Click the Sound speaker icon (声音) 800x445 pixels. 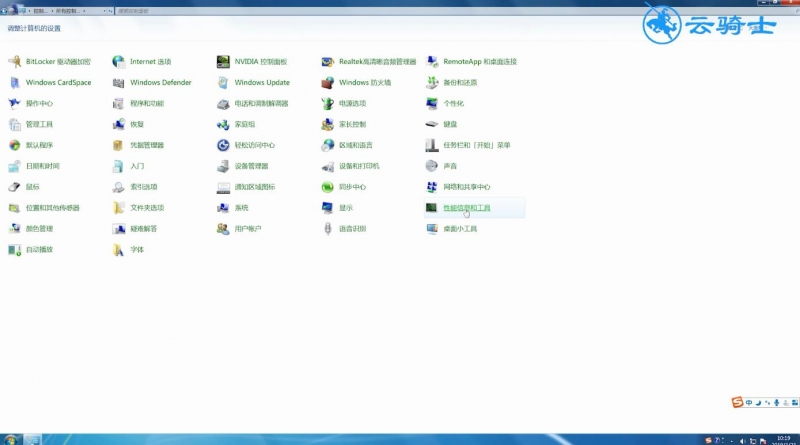(x=432, y=166)
